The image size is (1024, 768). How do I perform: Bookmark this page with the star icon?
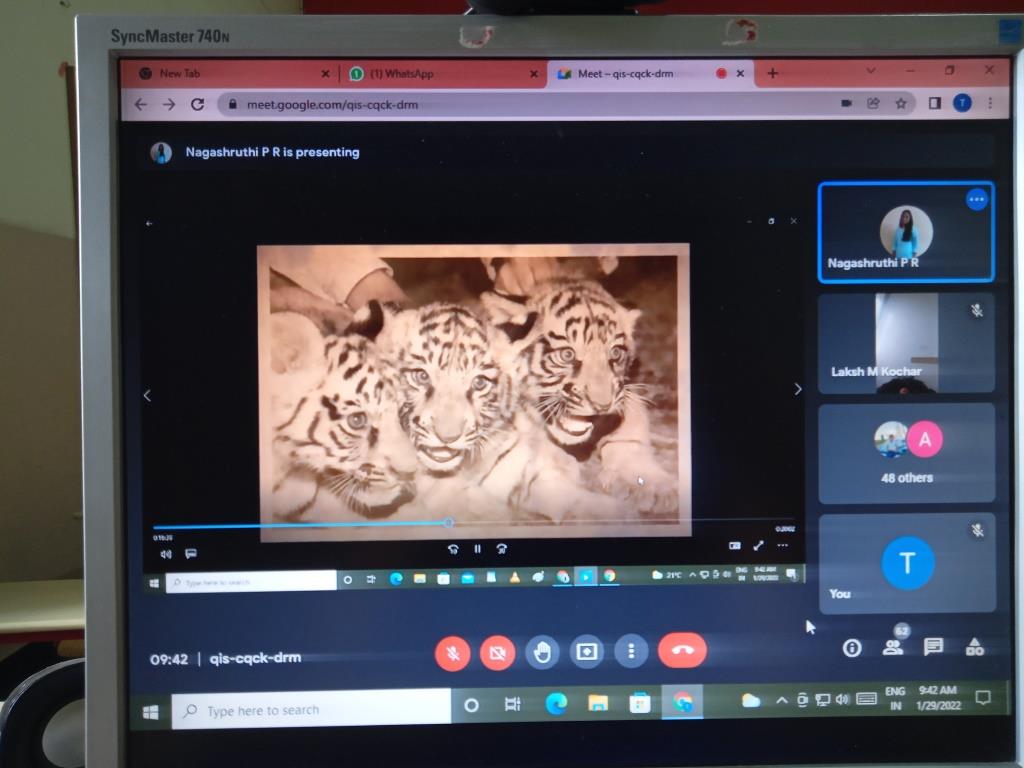point(901,103)
